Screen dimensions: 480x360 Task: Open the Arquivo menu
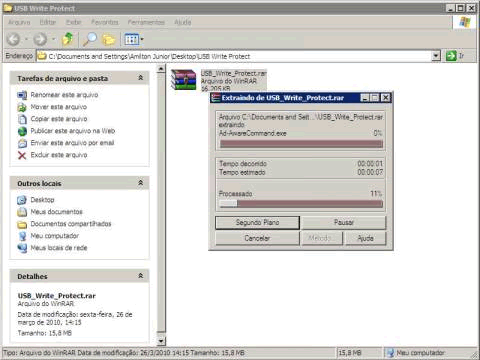[x=19, y=22]
